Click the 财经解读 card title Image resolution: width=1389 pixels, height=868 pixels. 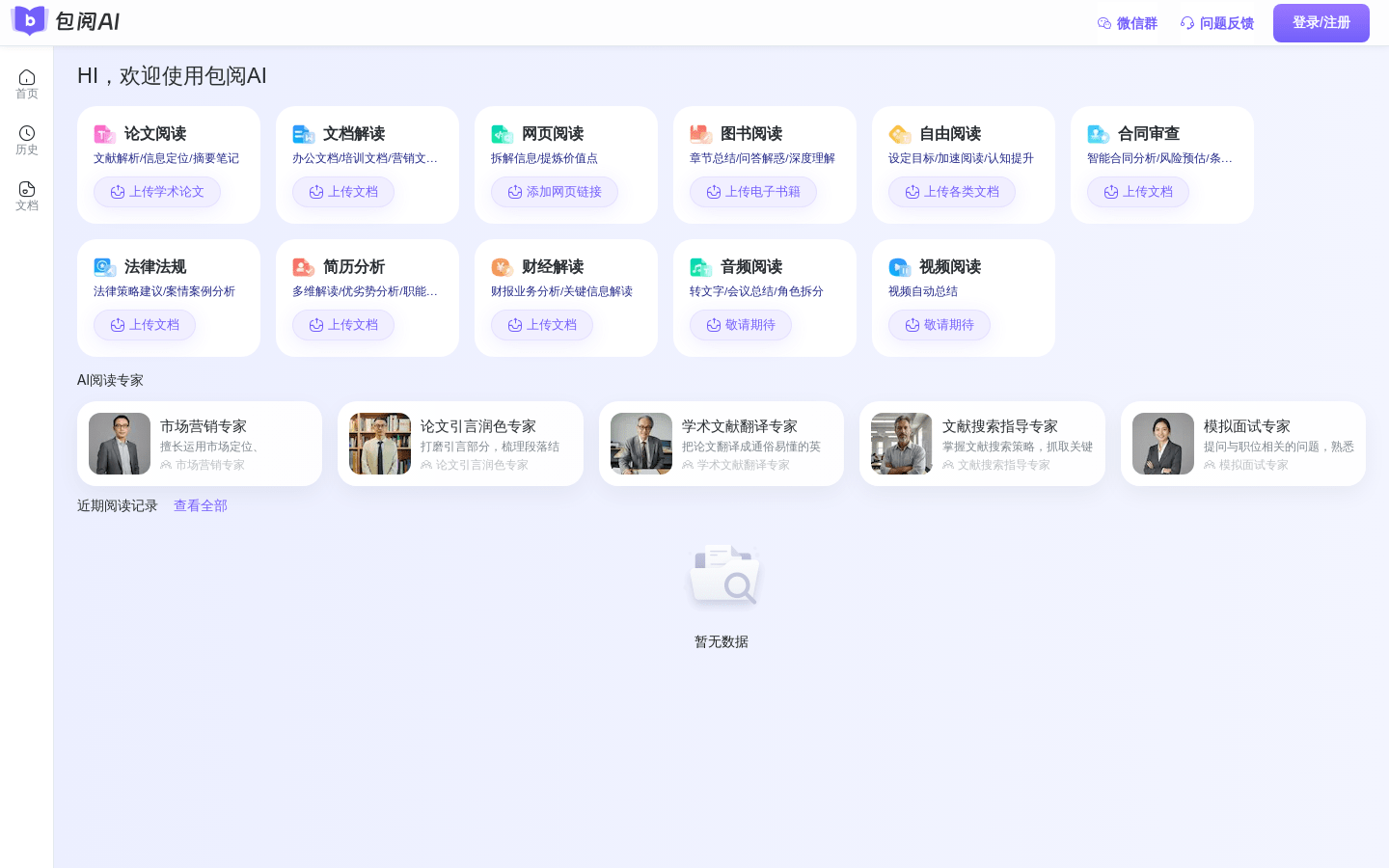(553, 267)
